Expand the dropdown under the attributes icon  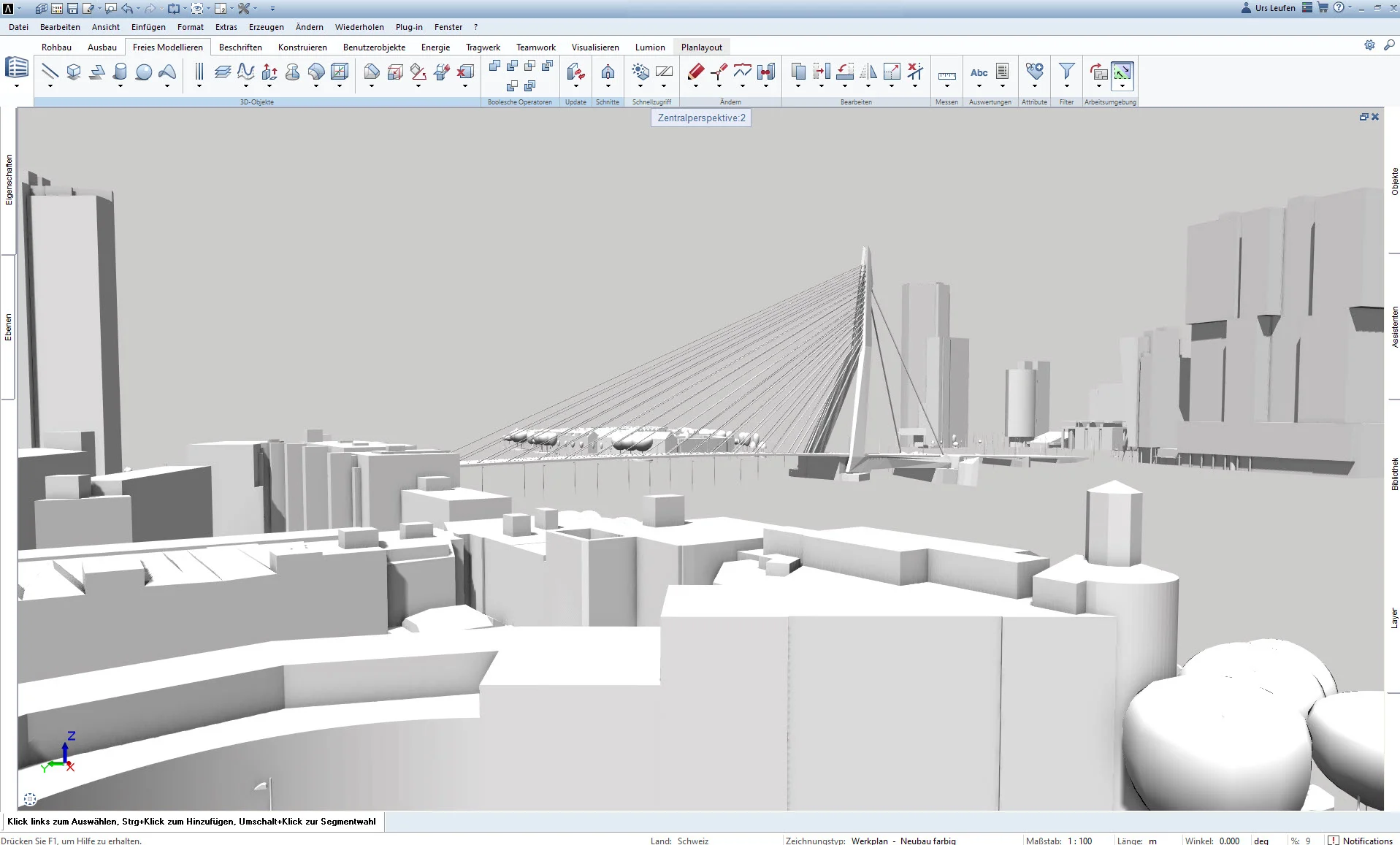(x=1035, y=86)
